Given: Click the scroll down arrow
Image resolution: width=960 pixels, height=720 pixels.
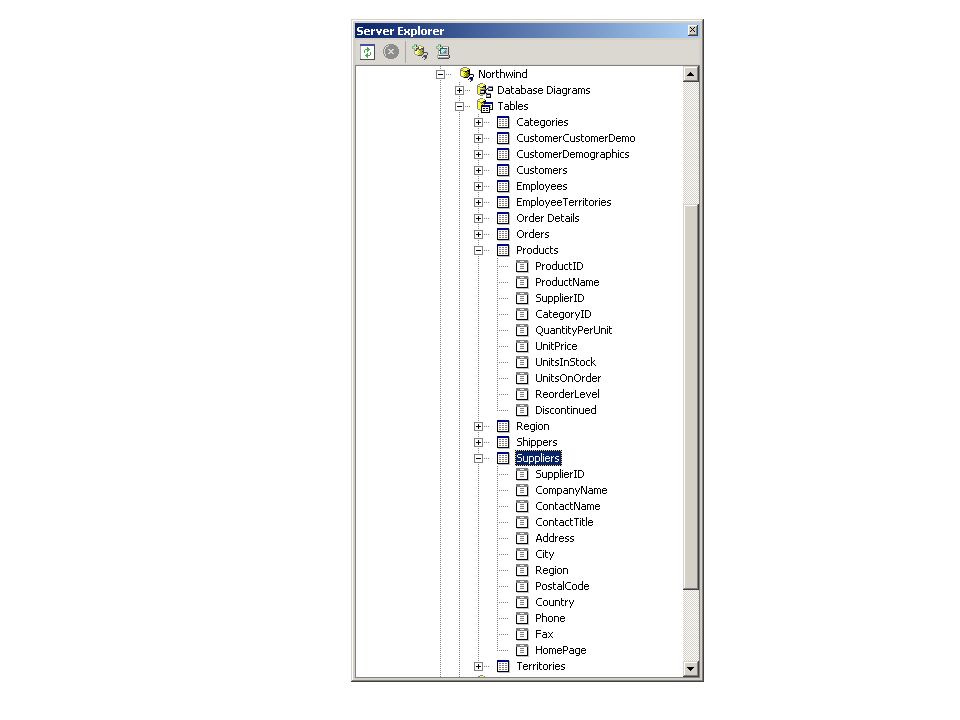Looking at the screenshot, I should (691, 669).
